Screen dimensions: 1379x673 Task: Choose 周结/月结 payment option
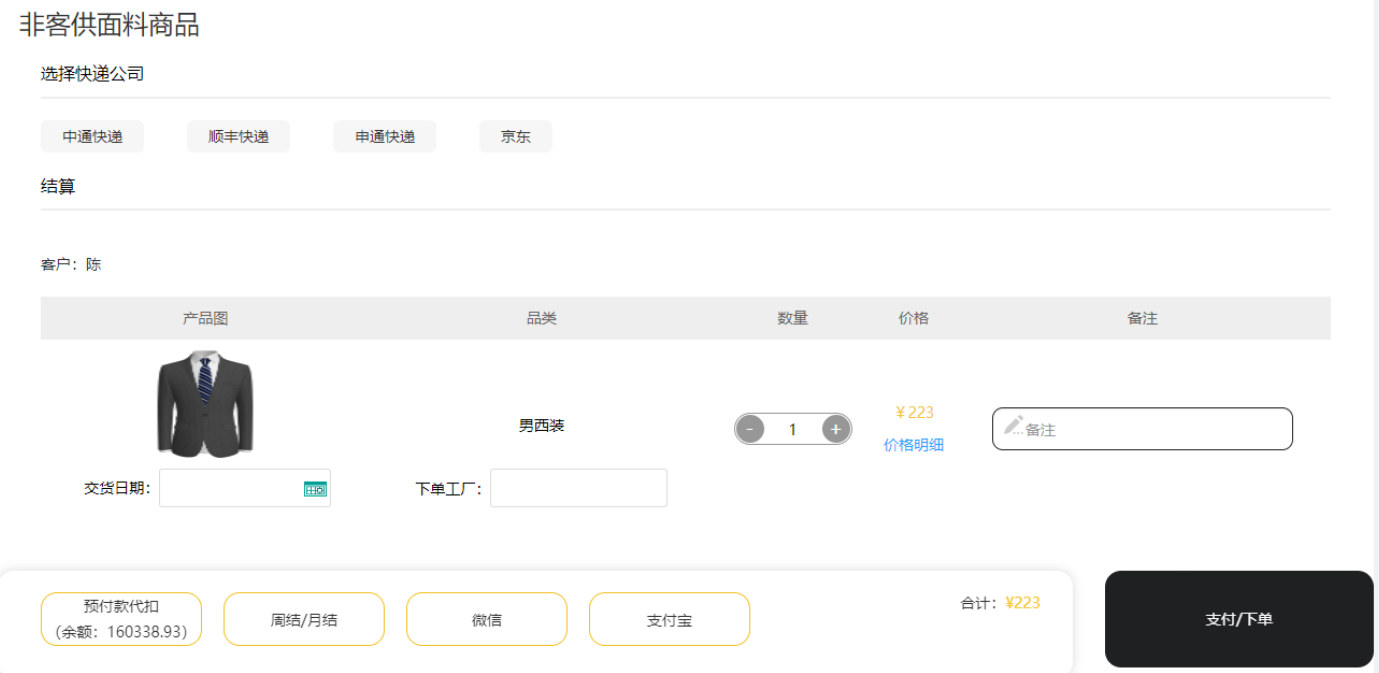304,619
